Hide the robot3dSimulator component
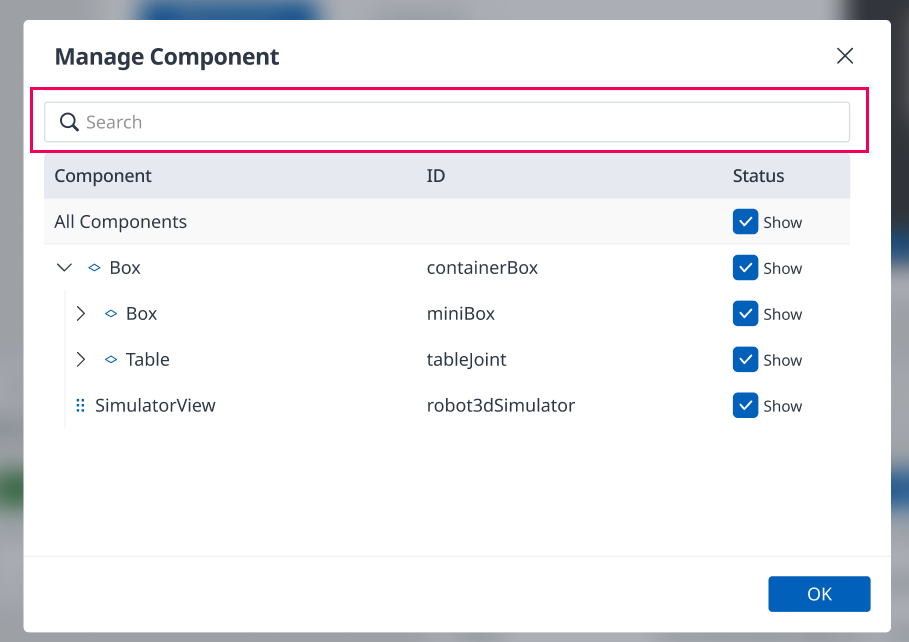909x642 pixels. 745,405
